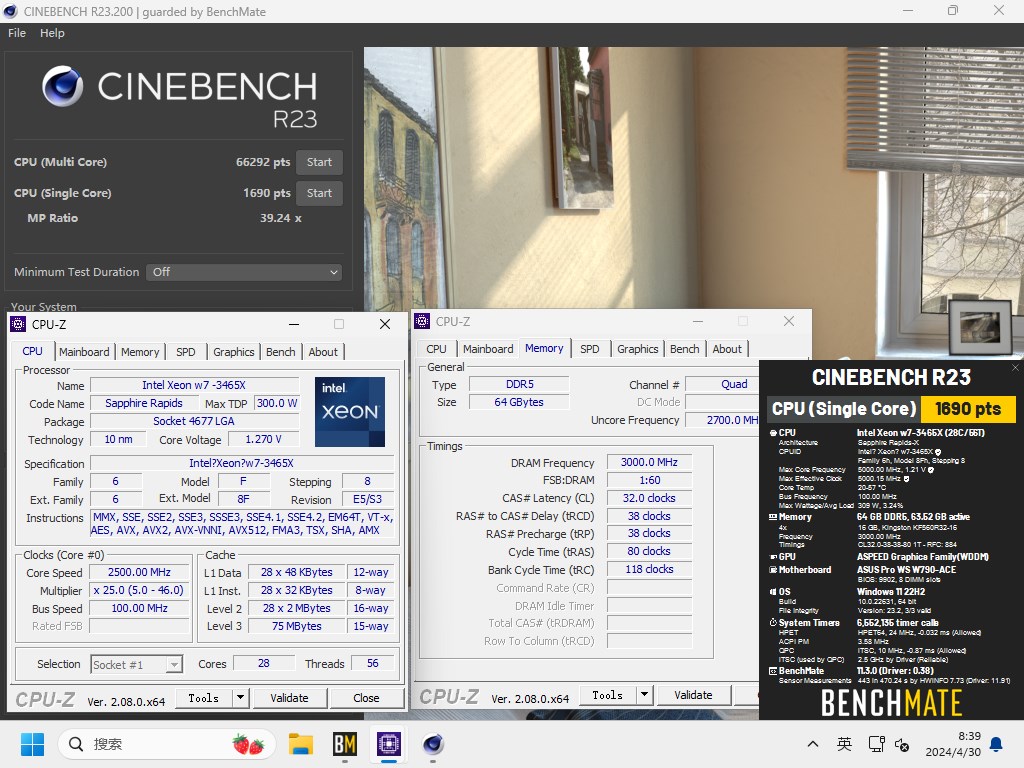Click the CPU-Z chip icon in the Memory window title
This screenshot has height=768, width=1024.
pos(423,321)
